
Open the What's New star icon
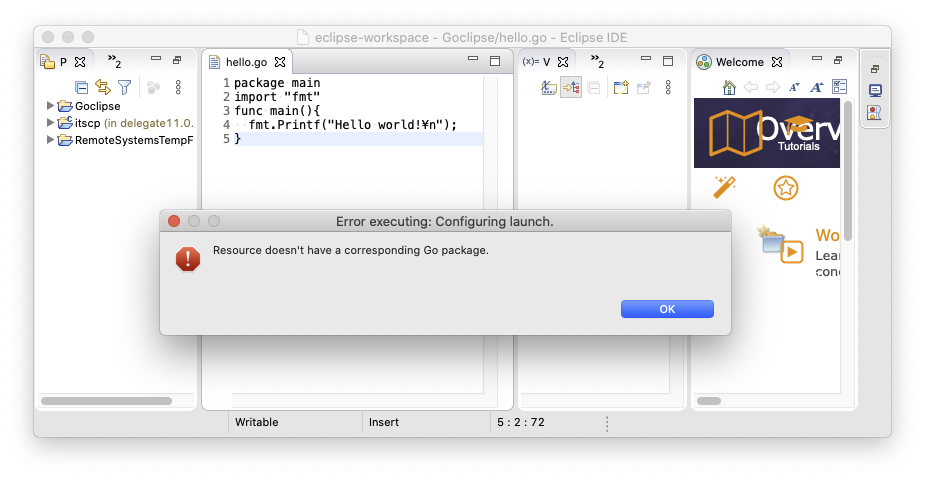786,187
